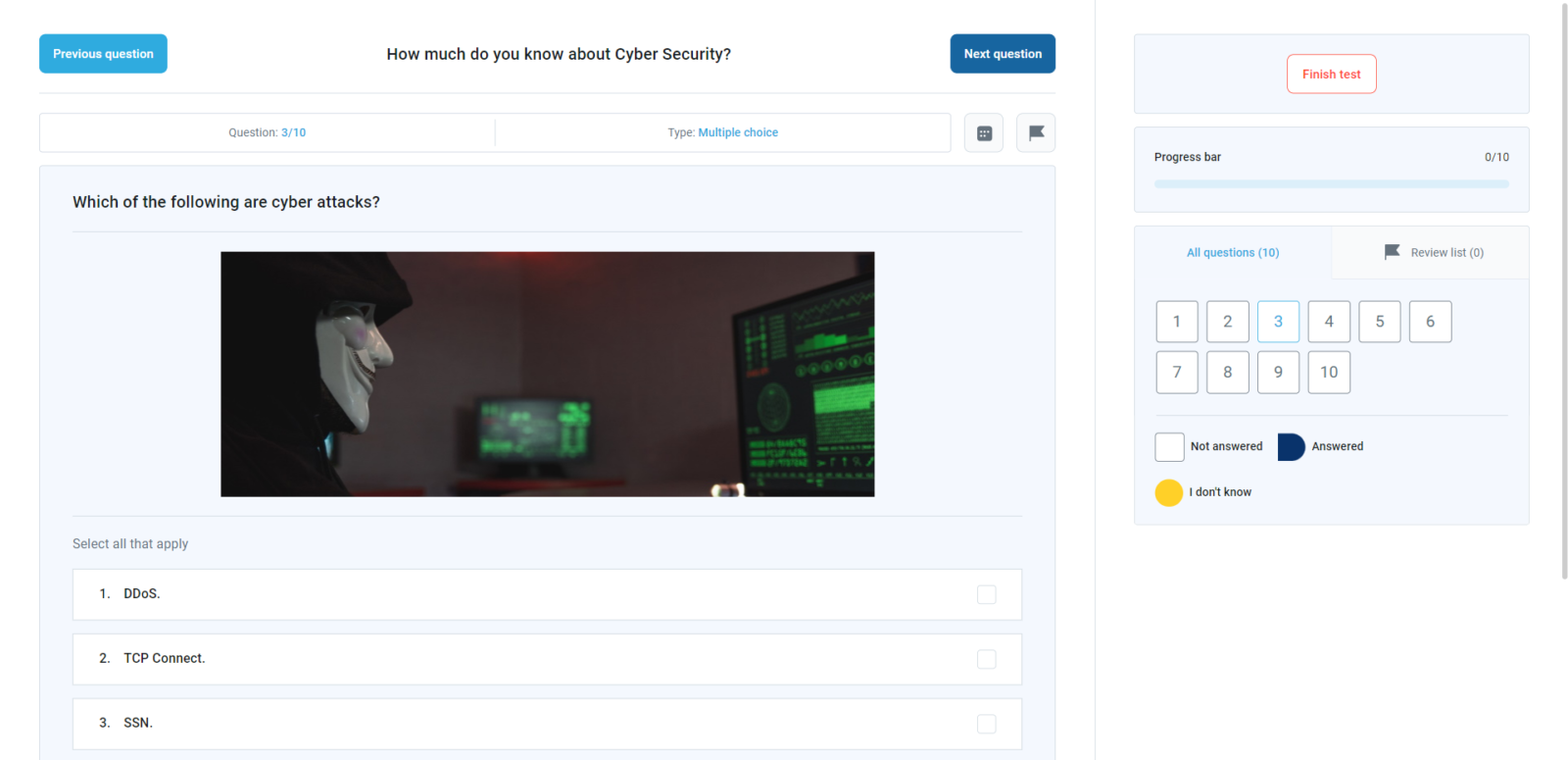
Task: Click the Review list flag icon
Action: 1392,252
